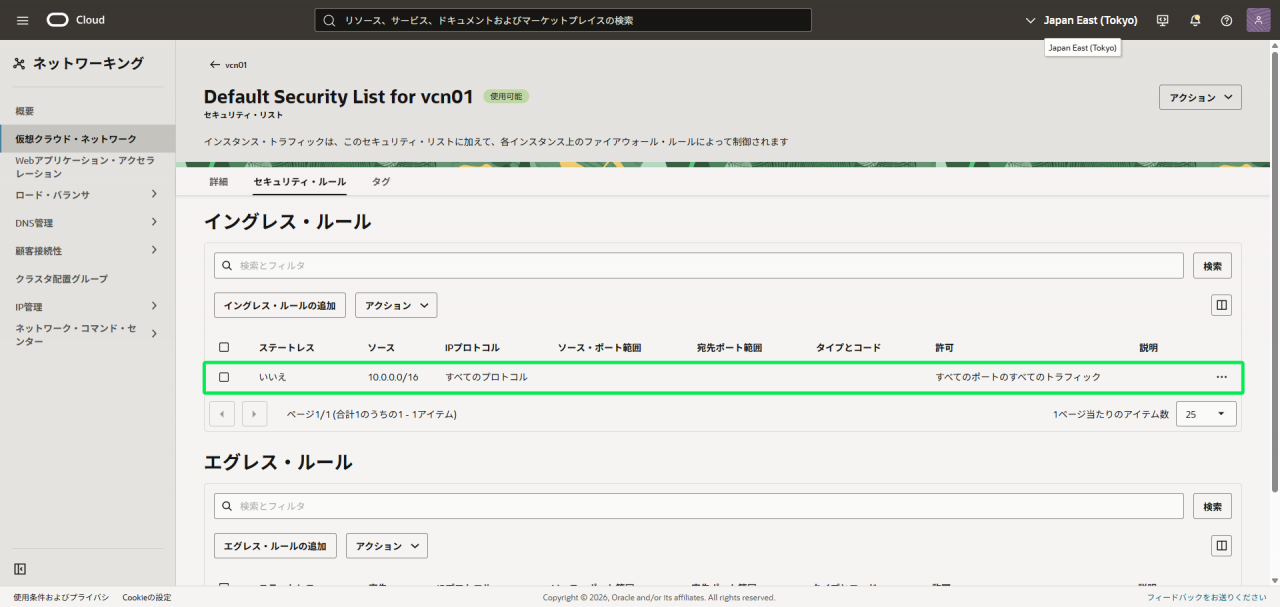Click the タイプとコード column header
1280x607 pixels.
click(848, 347)
